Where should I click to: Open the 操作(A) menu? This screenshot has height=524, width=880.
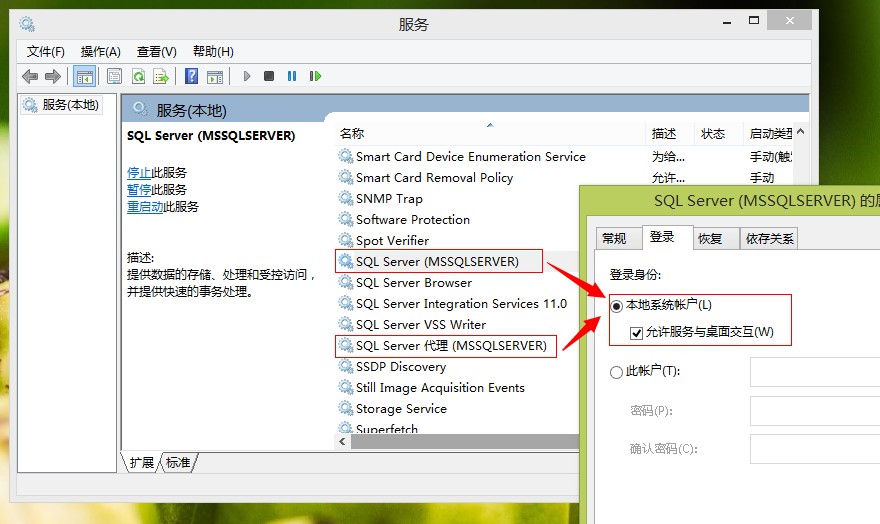[100, 52]
